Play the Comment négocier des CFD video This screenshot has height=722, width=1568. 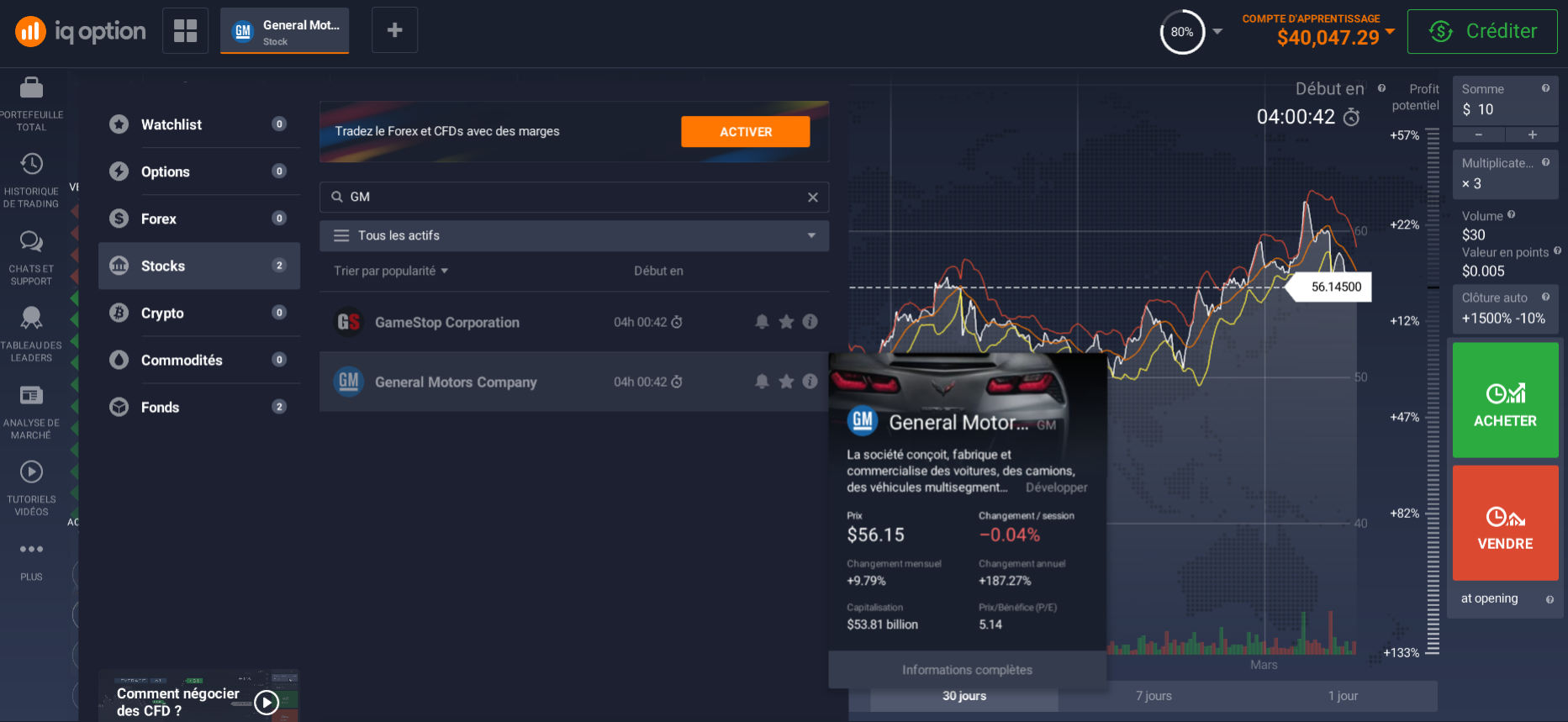[x=267, y=702]
